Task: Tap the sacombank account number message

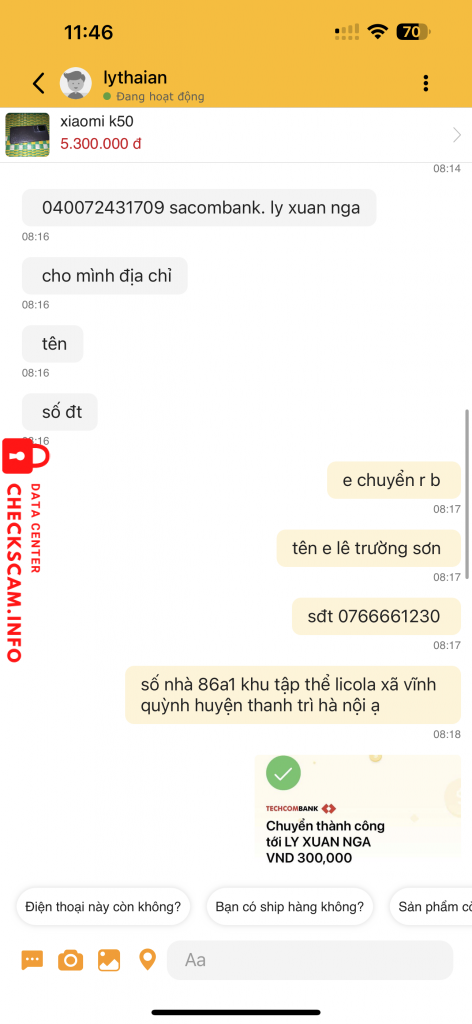Action: 199,208
